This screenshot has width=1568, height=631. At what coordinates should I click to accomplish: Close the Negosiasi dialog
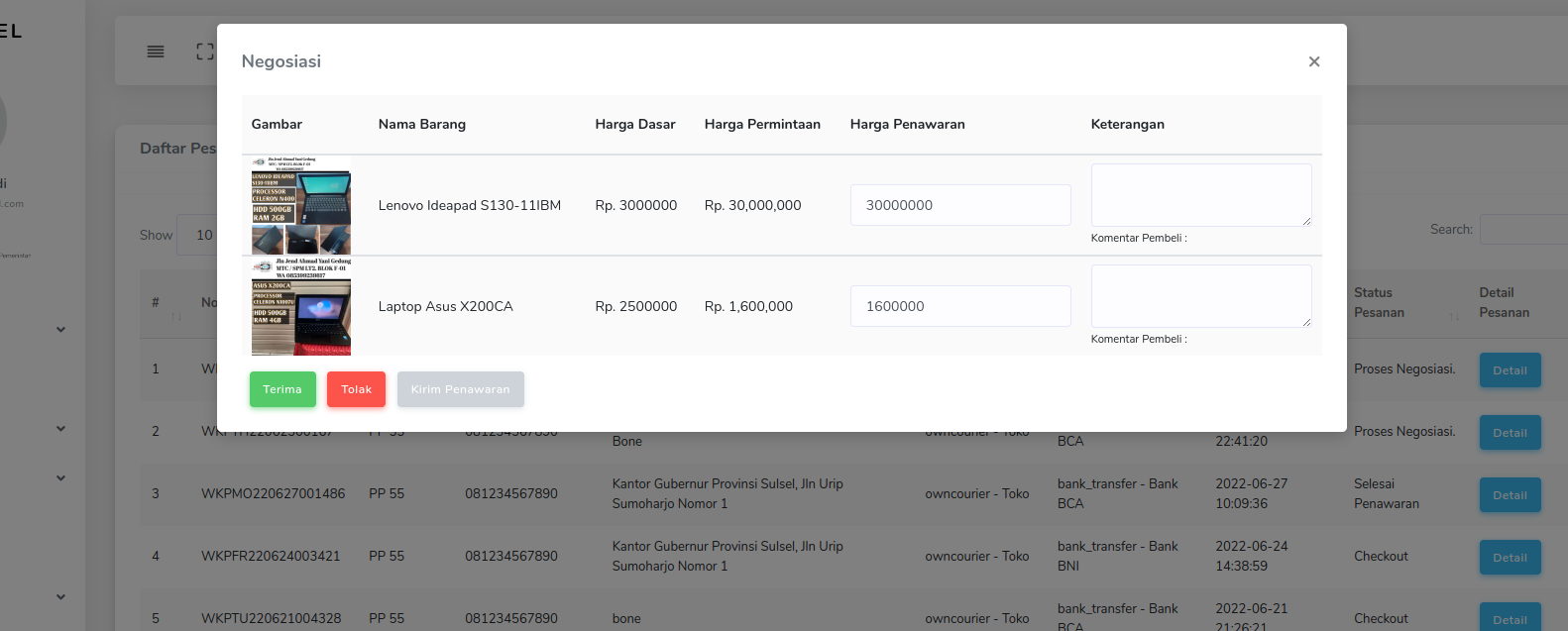[x=1313, y=61]
